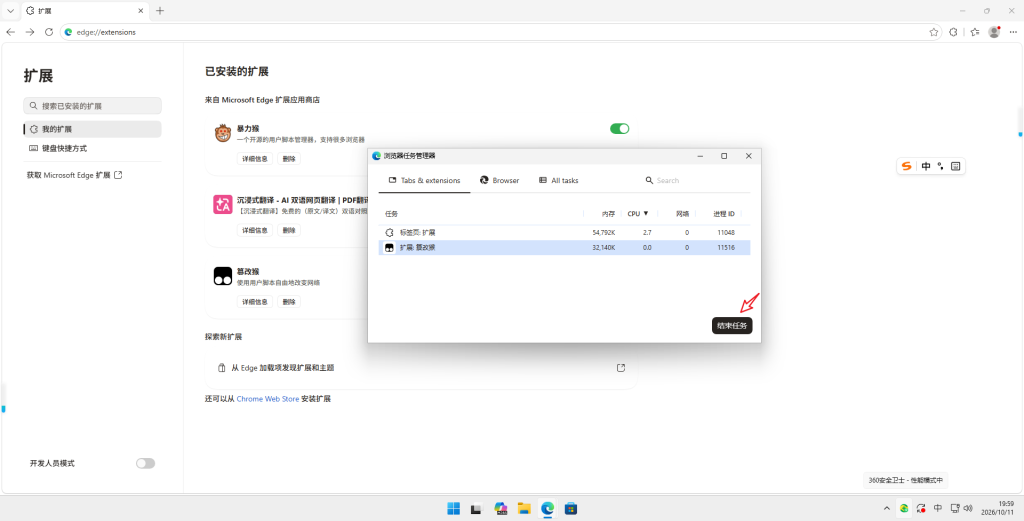Open the Edge settings and more menu

[1013, 32]
